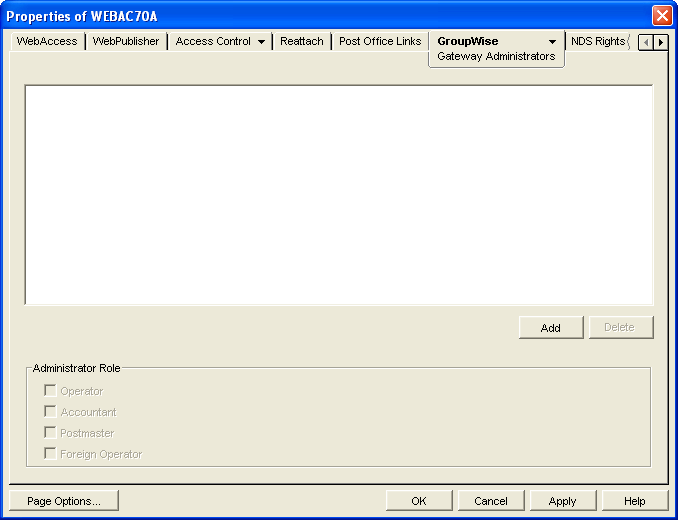Open Page Options

coord(64,501)
